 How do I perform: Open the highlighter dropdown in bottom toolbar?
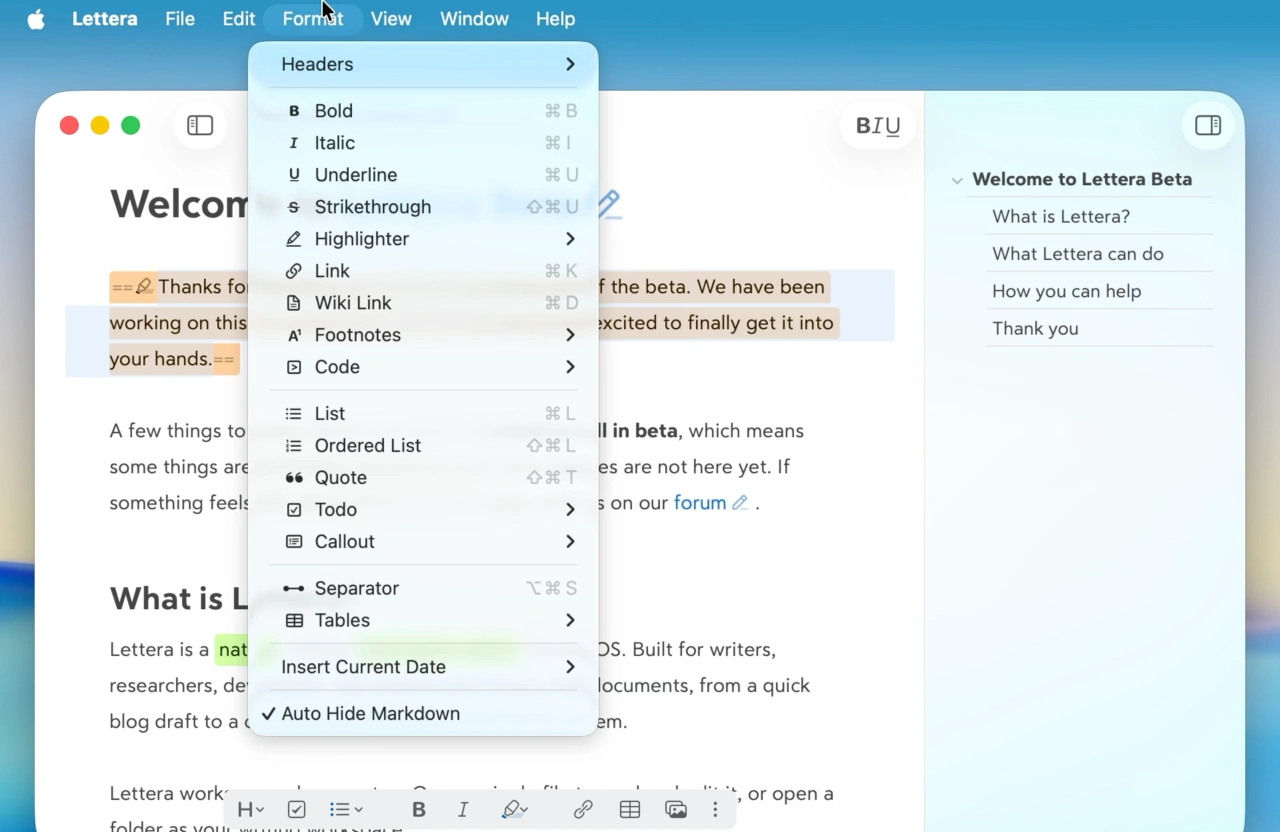(x=514, y=809)
